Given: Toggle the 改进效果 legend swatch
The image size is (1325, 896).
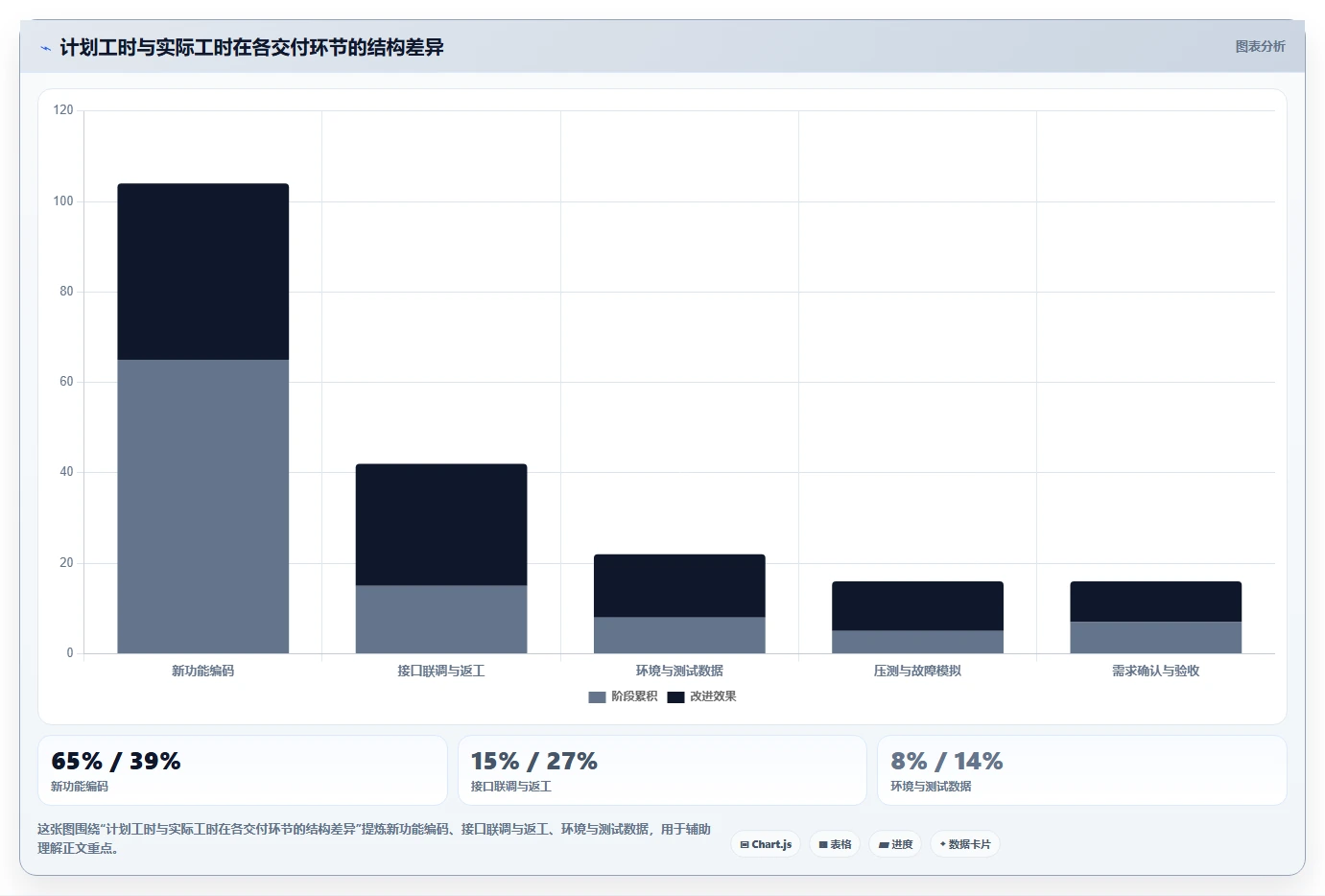Looking at the screenshot, I should 675,697.
